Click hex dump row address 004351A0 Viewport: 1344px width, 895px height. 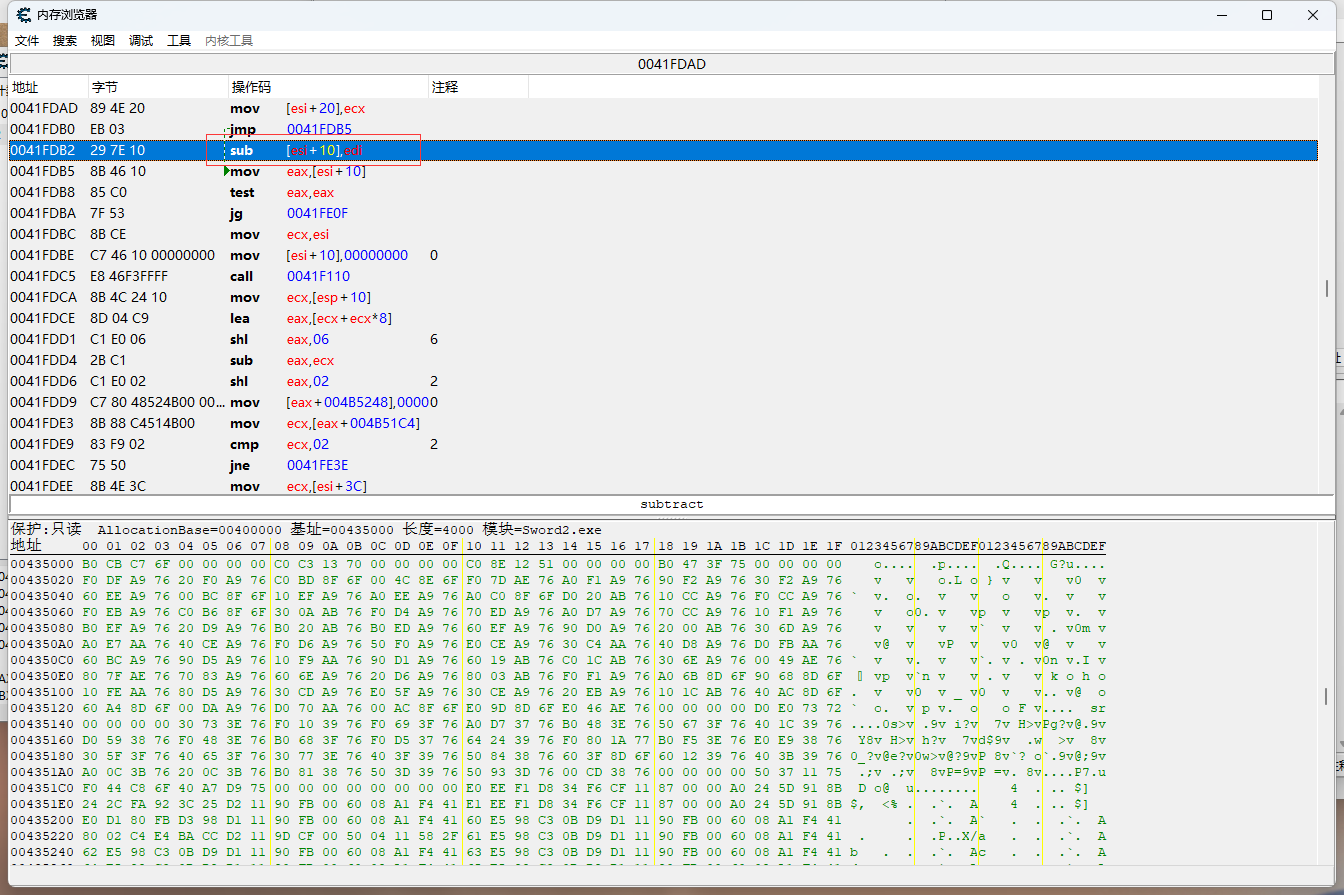coord(44,772)
